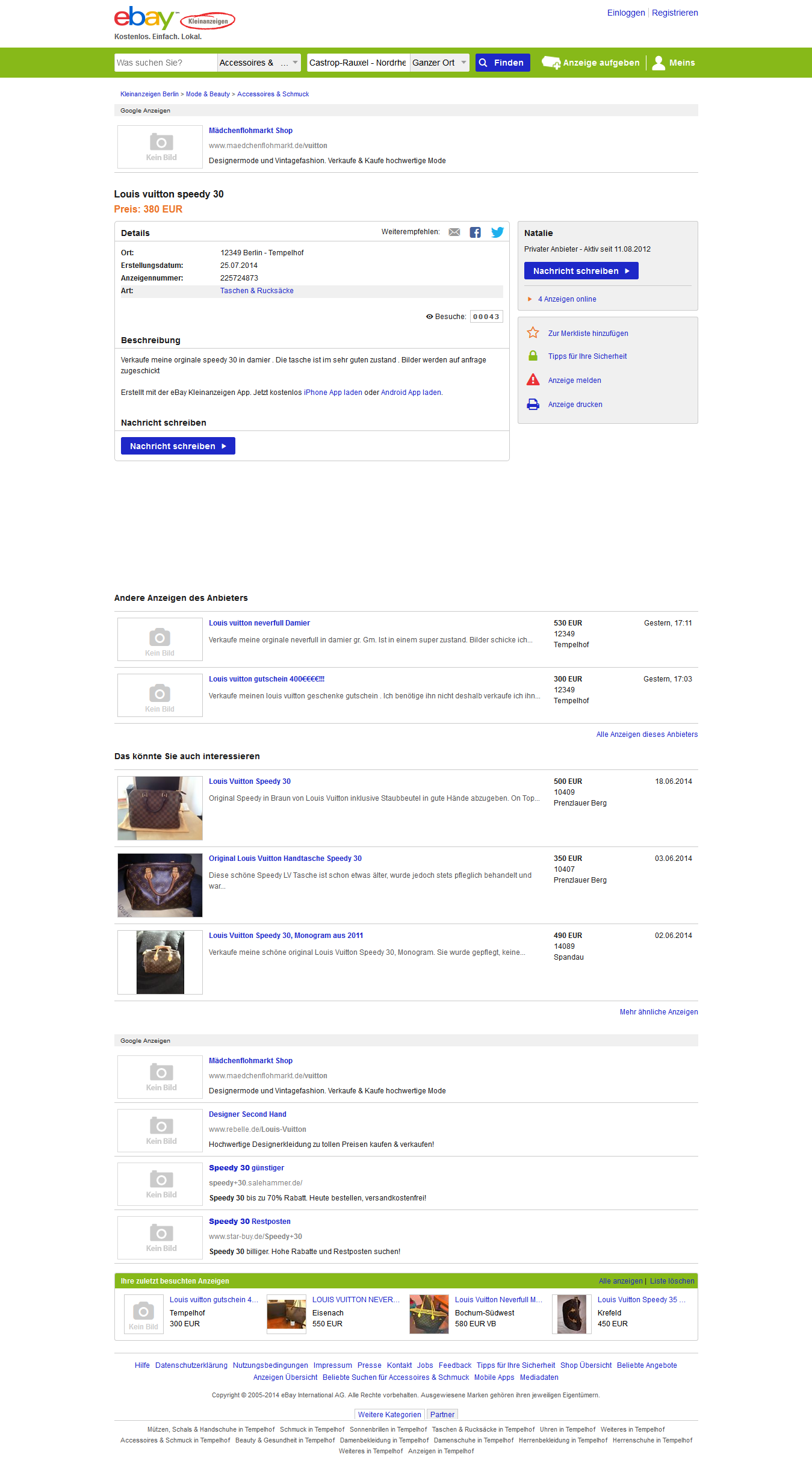
Task: Click Alle anzeigen in recently viewed bar
Action: [621, 1281]
